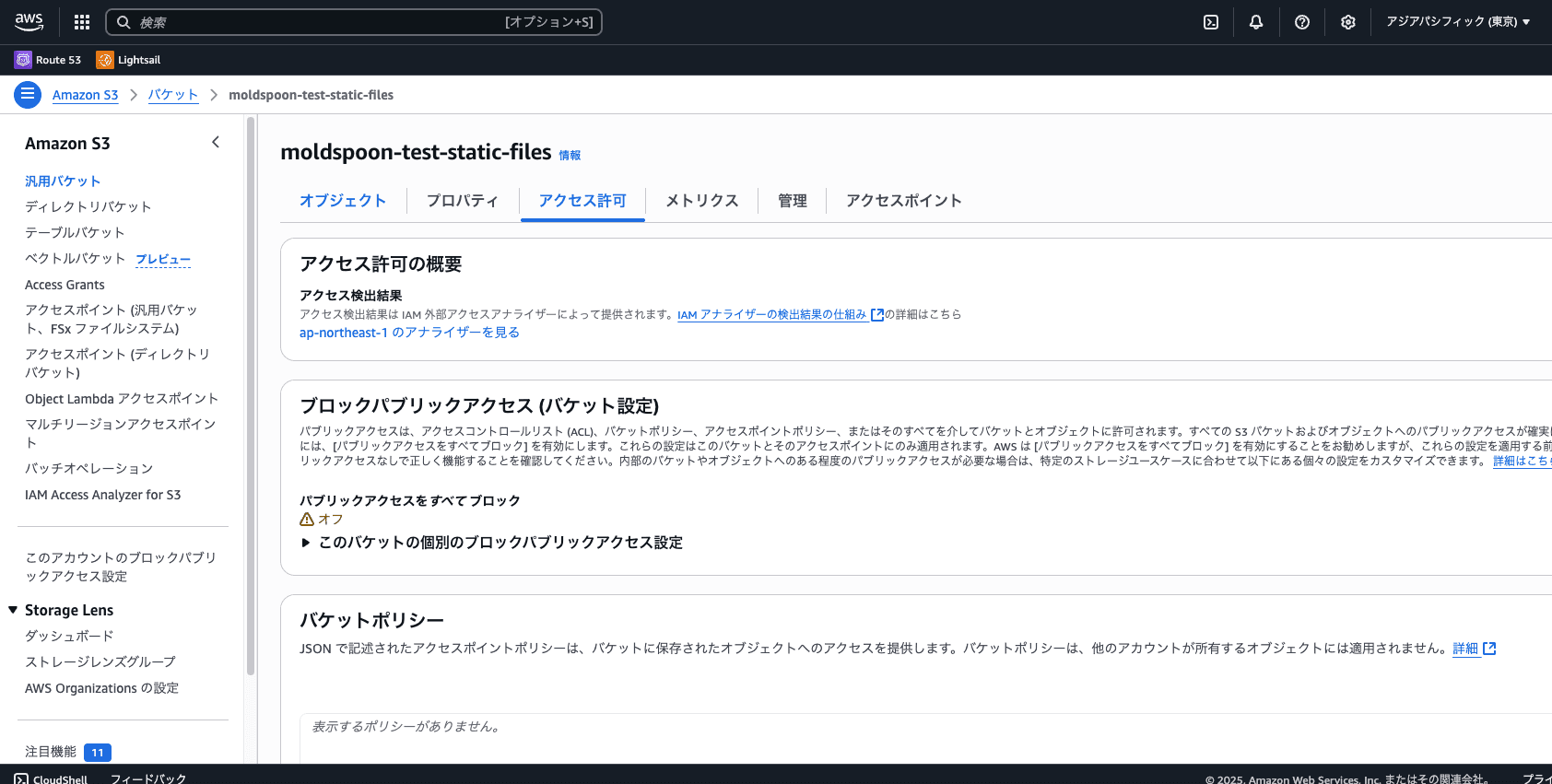Screen dimensions: 1552x784
Task: Open Object Lambda アクセスポイント in sidebar
Action: 122,399
